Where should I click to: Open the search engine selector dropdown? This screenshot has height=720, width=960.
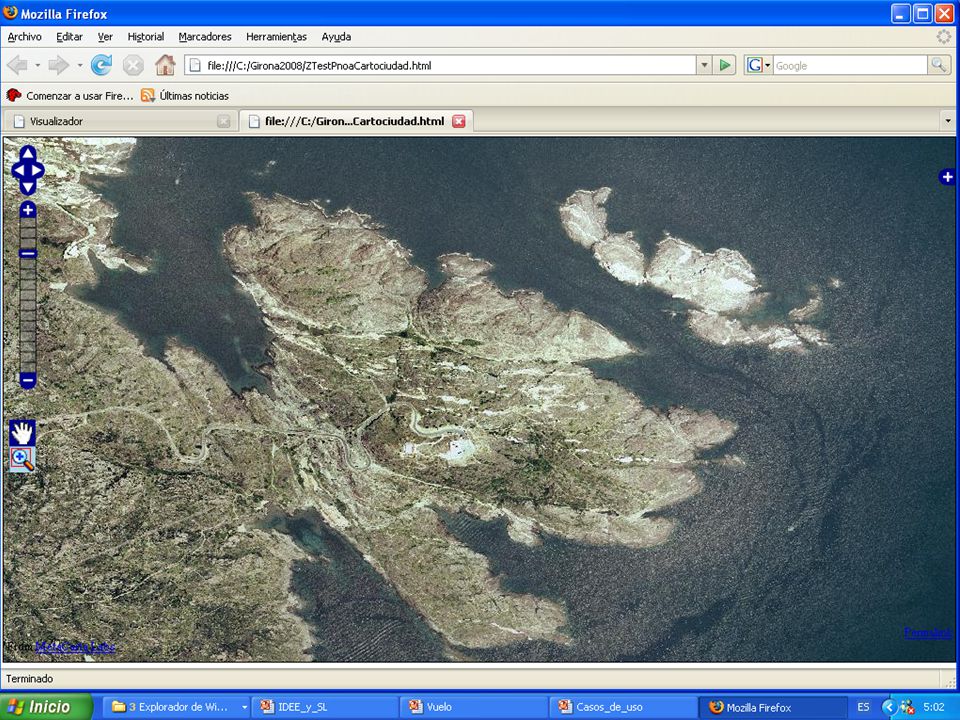[759, 66]
